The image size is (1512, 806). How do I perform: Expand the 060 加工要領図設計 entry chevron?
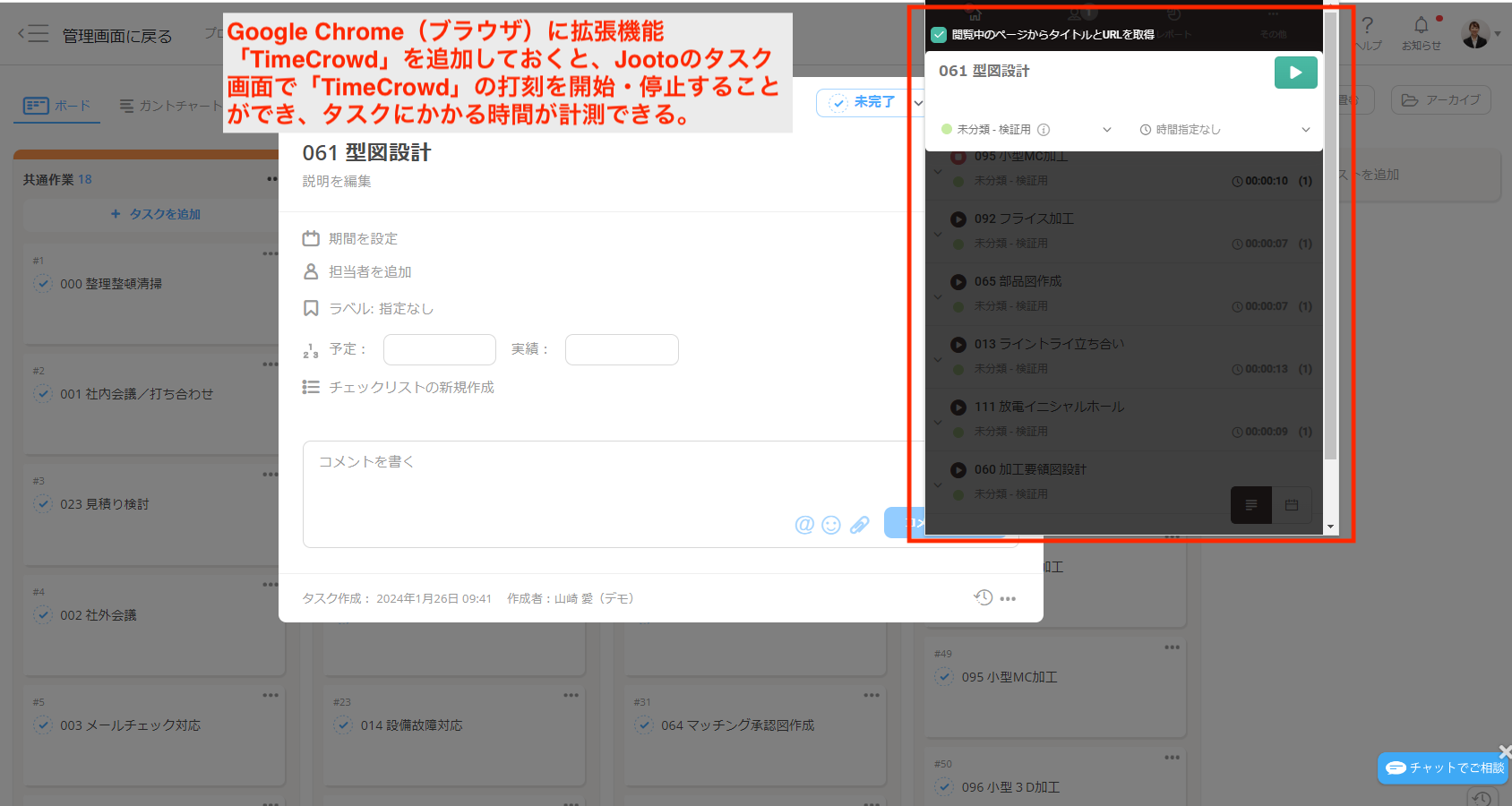[938, 484]
